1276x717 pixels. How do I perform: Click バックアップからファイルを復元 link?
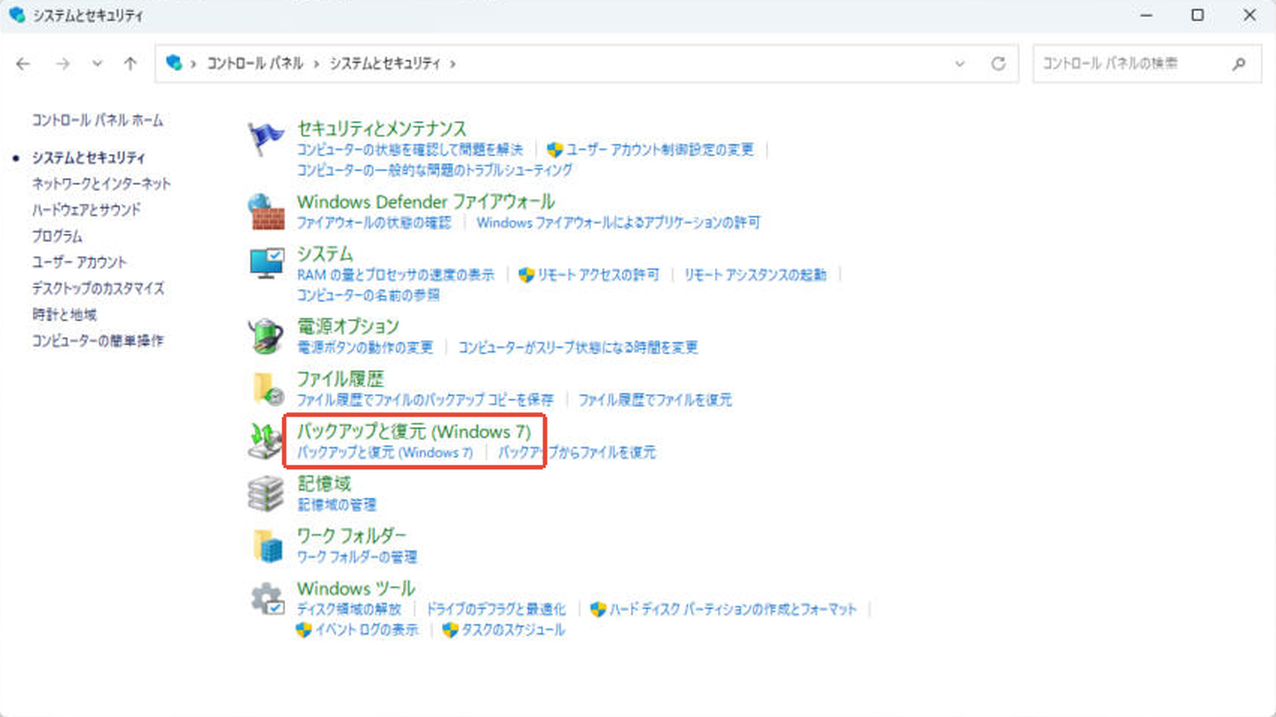click(577, 452)
